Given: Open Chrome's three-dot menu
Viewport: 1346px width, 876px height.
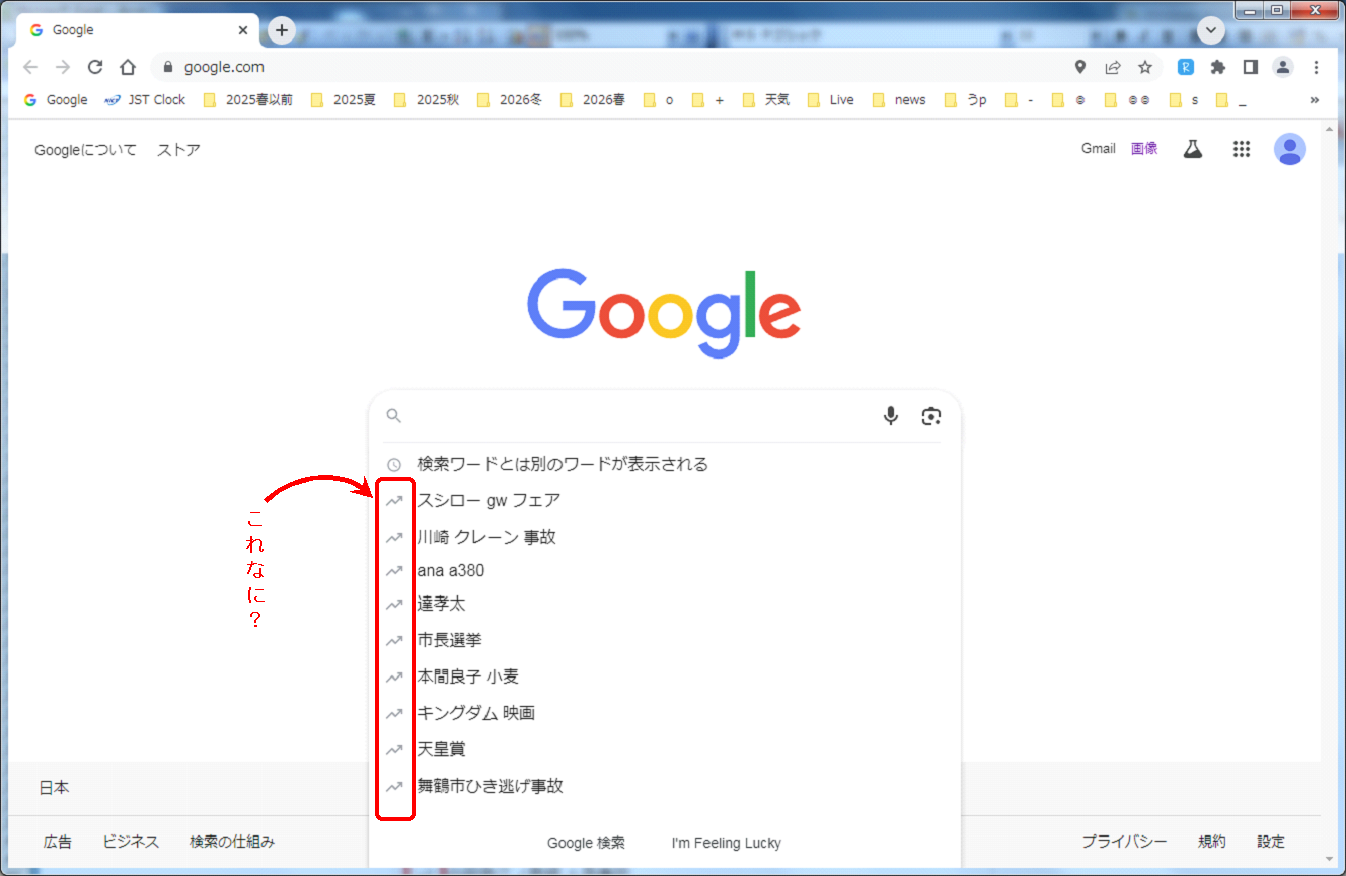Looking at the screenshot, I should coord(1316,67).
